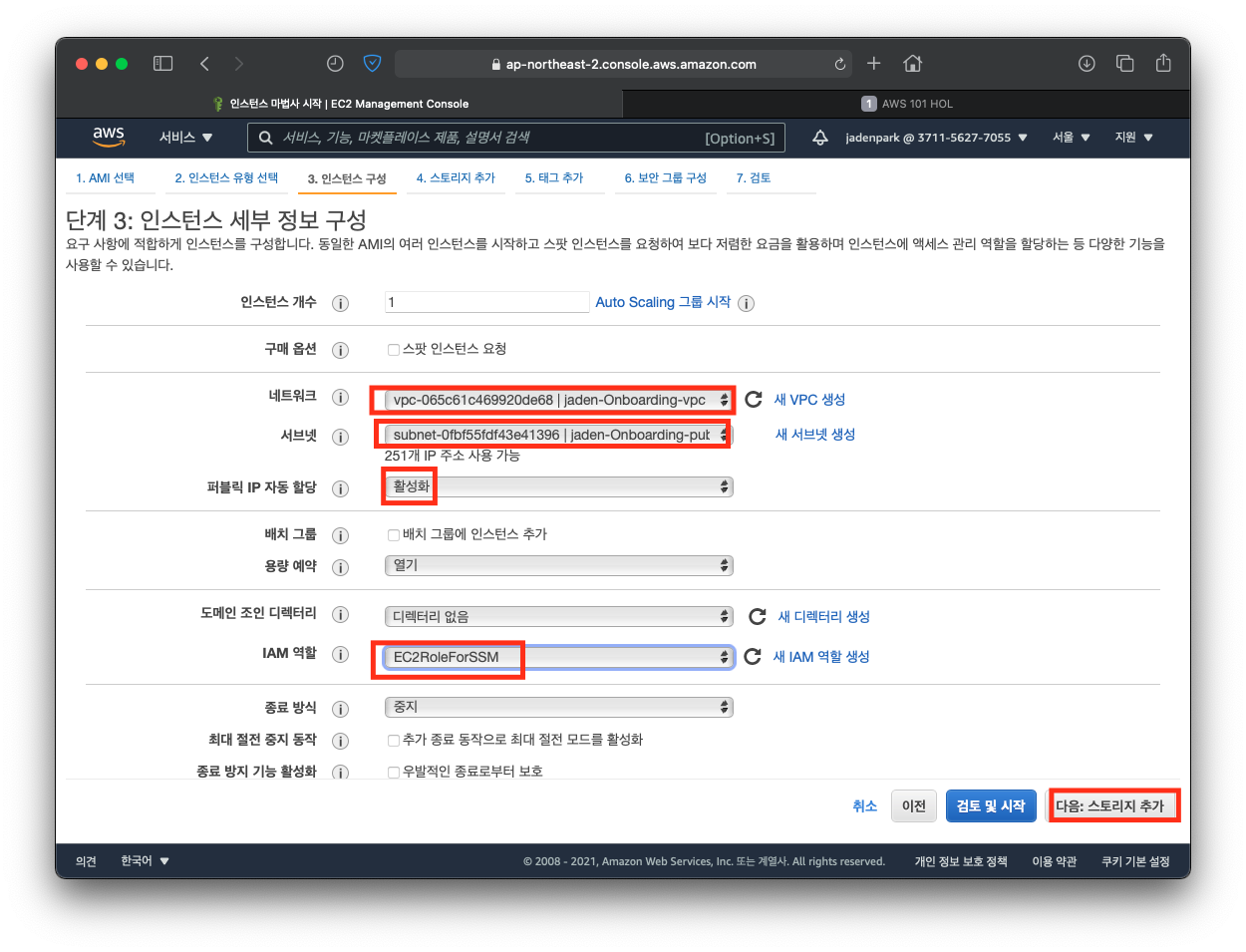Show downloads with the download arrow icon
Image resolution: width=1246 pixels, height=952 pixels.
(1087, 64)
